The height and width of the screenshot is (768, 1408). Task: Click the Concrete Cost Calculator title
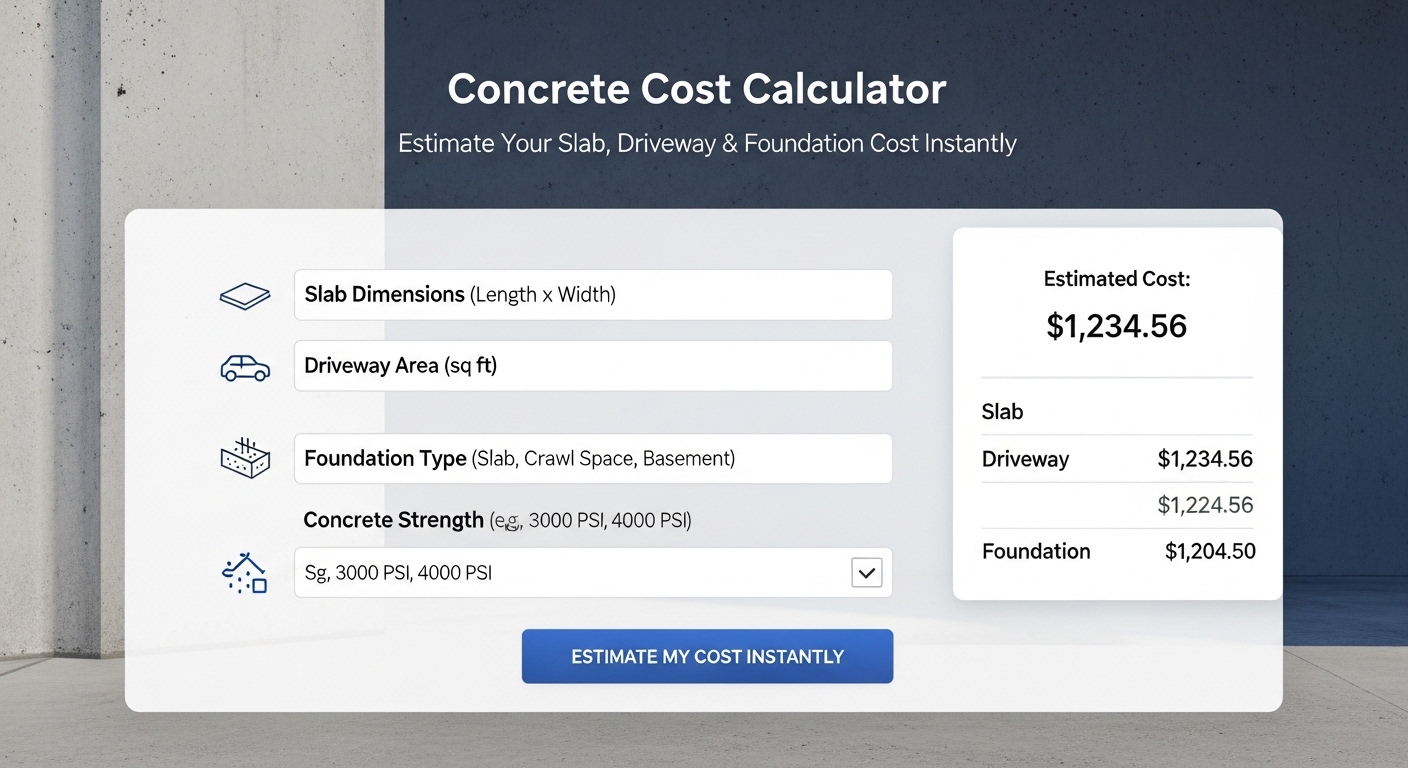pyautogui.click(x=697, y=89)
